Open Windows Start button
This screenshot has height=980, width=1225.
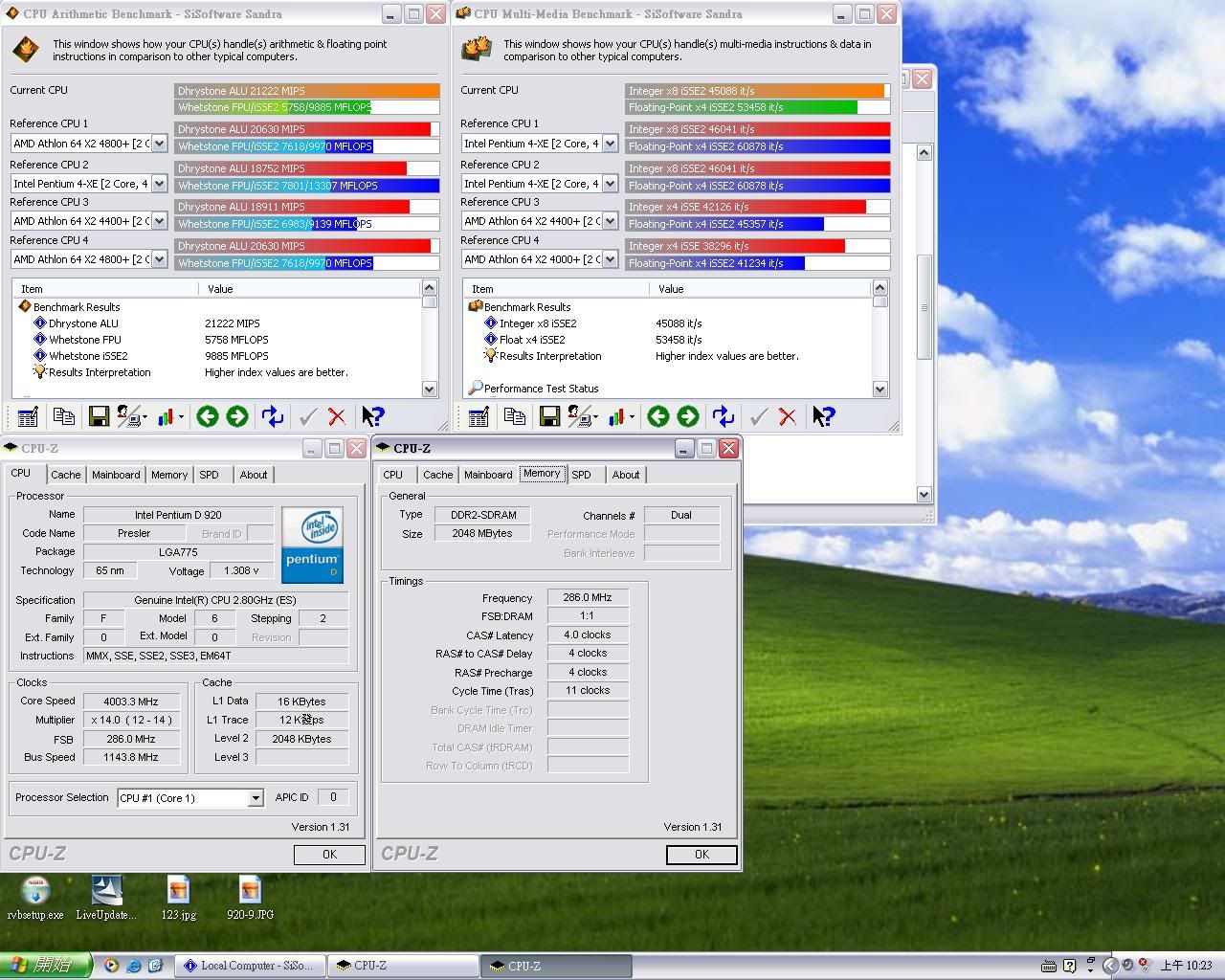pos(46,966)
